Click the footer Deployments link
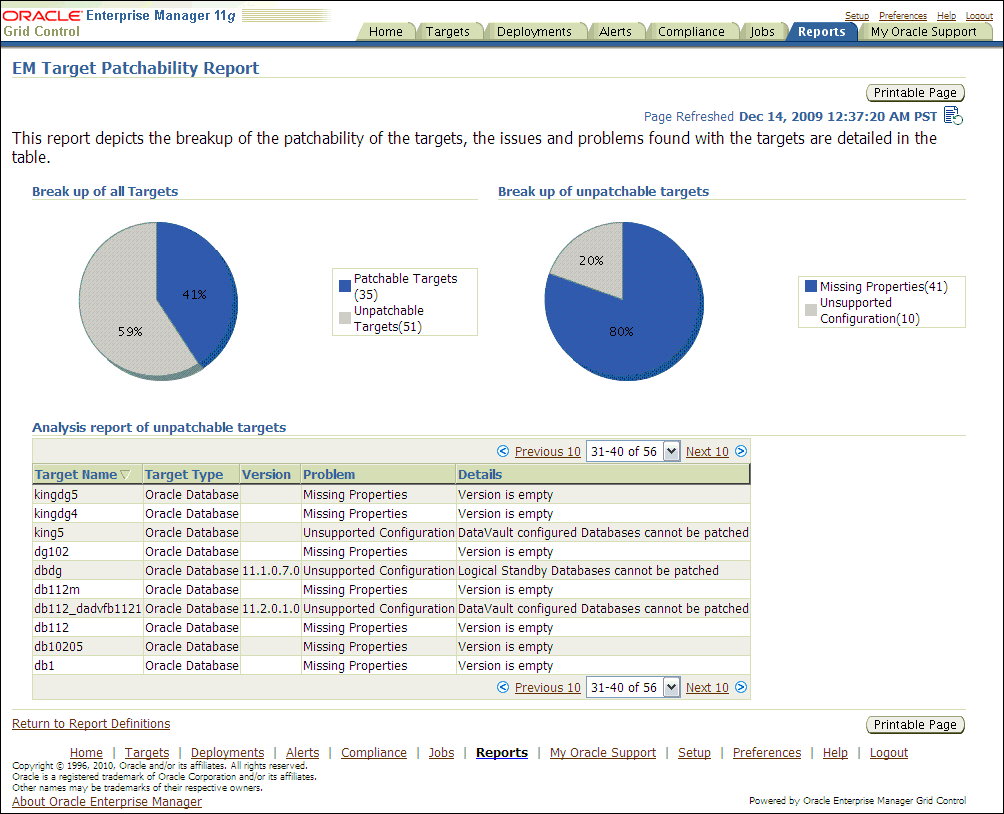 (x=227, y=753)
